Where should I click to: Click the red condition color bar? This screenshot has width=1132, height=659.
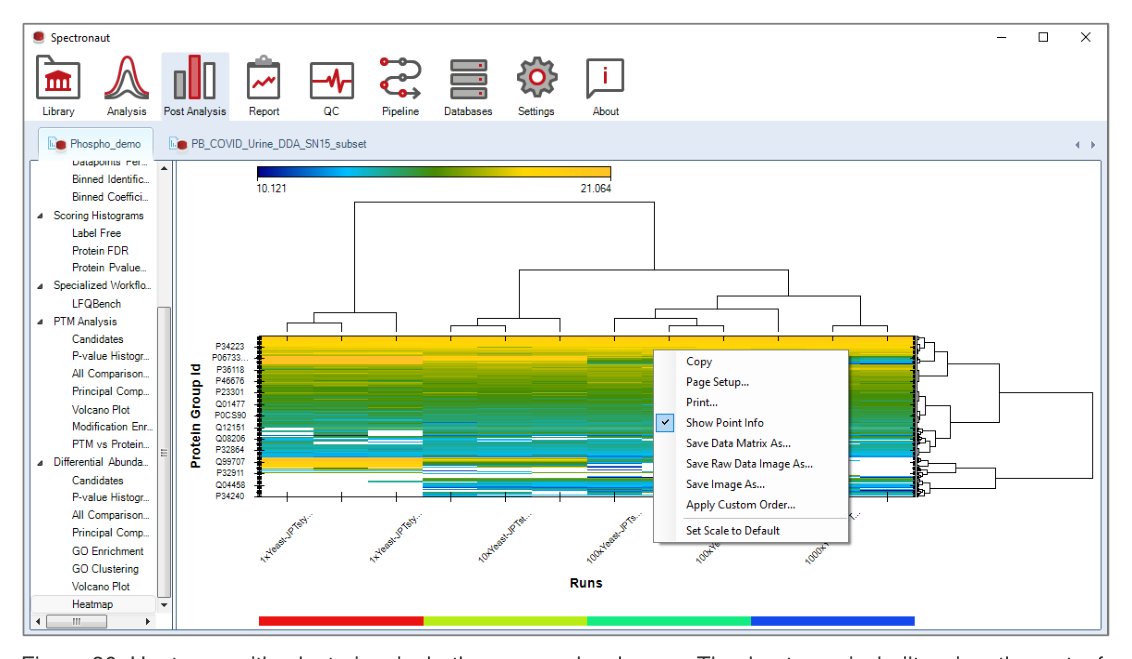click(x=341, y=621)
